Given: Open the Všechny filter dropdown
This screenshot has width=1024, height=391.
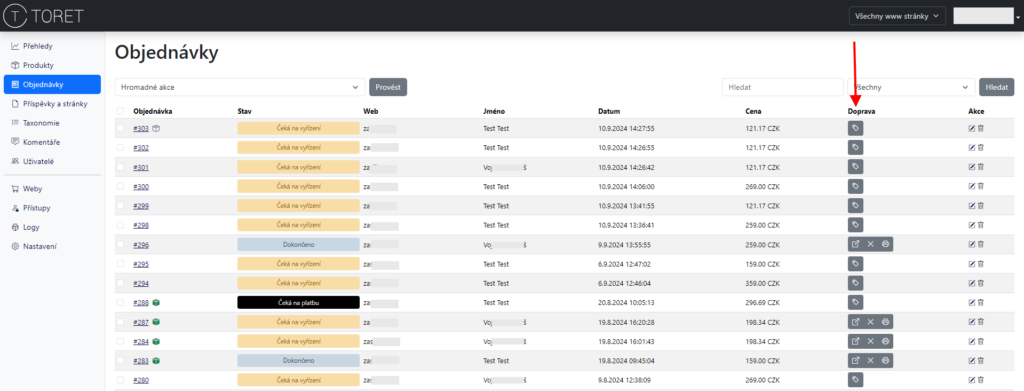Looking at the screenshot, I should pyautogui.click(x=911, y=87).
